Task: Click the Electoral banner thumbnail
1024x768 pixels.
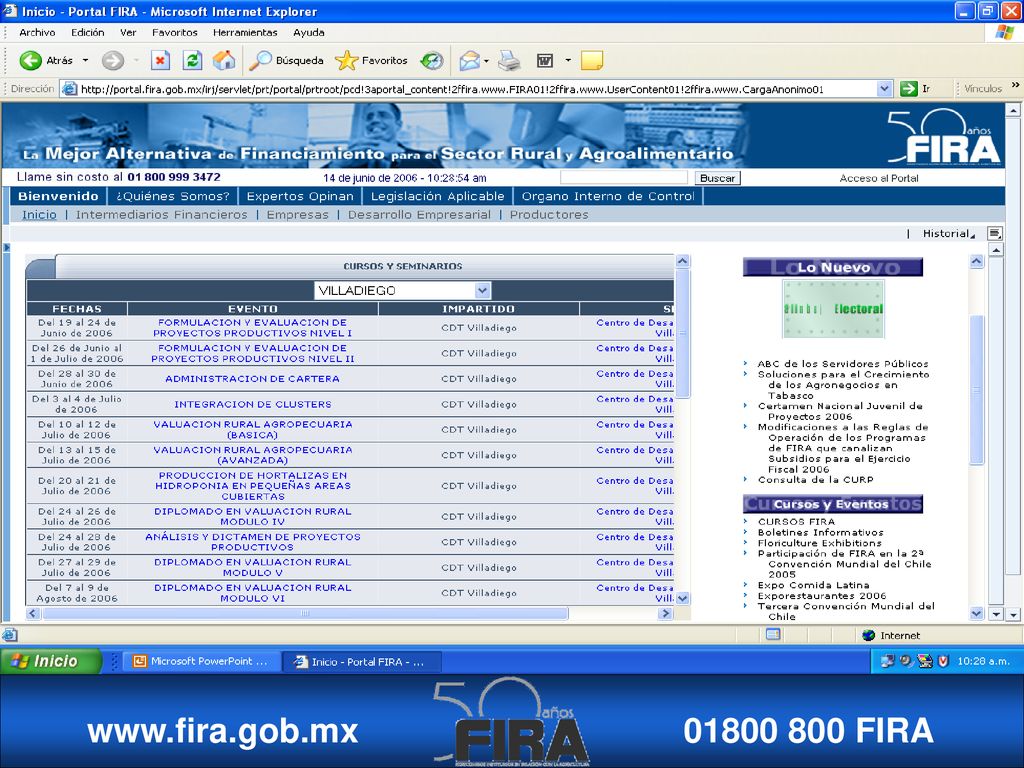Action: [x=833, y=309]
